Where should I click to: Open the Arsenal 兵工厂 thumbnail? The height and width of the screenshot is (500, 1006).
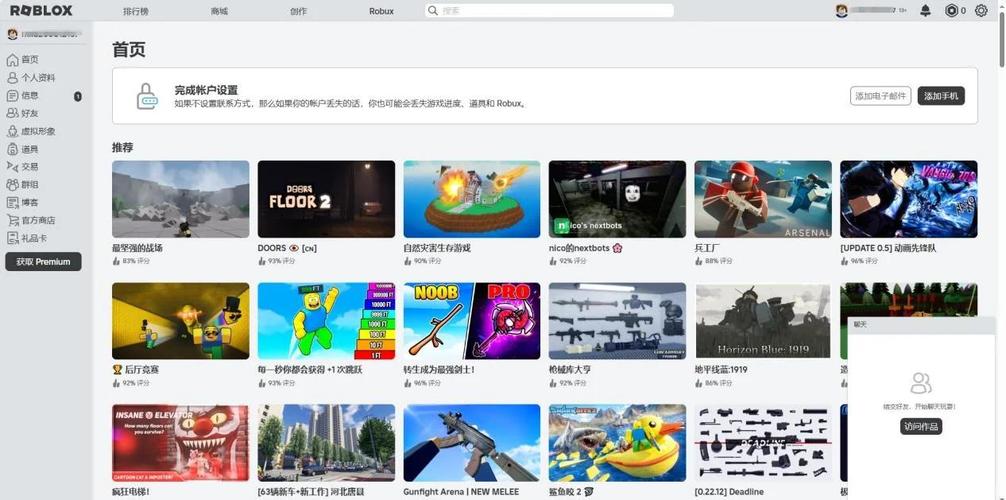tap(763, 199)
